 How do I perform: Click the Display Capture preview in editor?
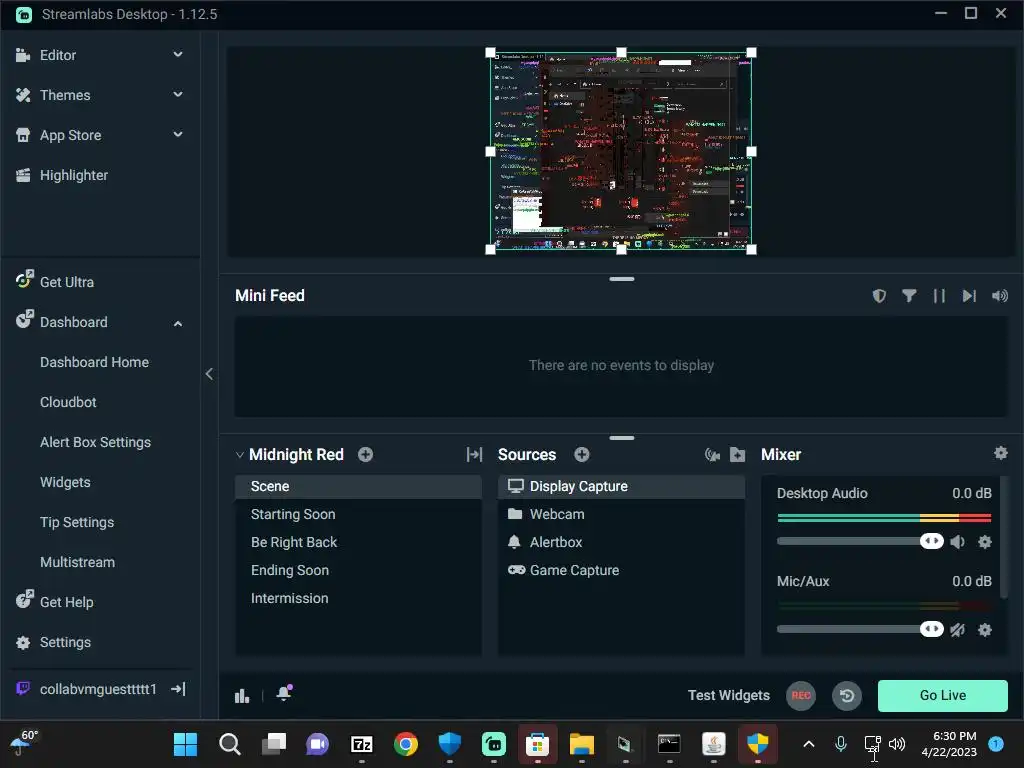[621, 151]
